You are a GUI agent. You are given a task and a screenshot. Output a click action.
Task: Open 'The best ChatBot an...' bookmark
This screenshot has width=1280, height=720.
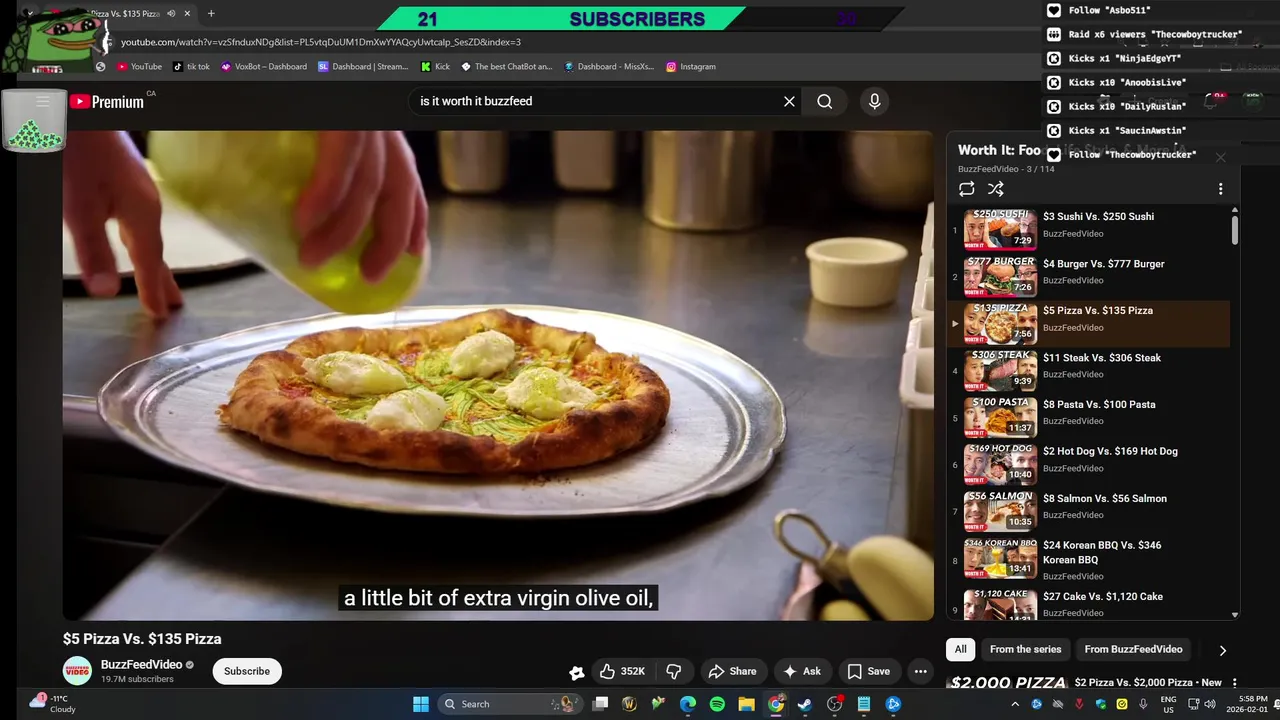506,67
